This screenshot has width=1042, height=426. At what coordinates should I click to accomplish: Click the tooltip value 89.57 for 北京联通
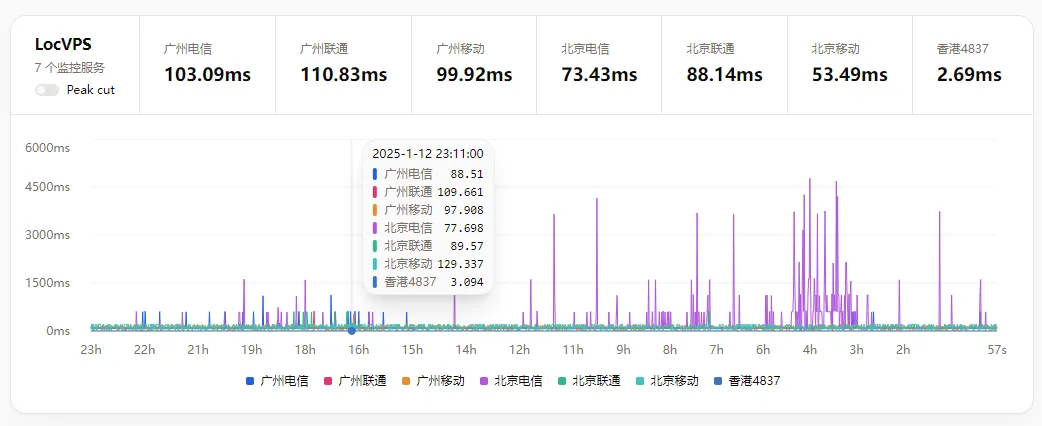coord(467,246)
